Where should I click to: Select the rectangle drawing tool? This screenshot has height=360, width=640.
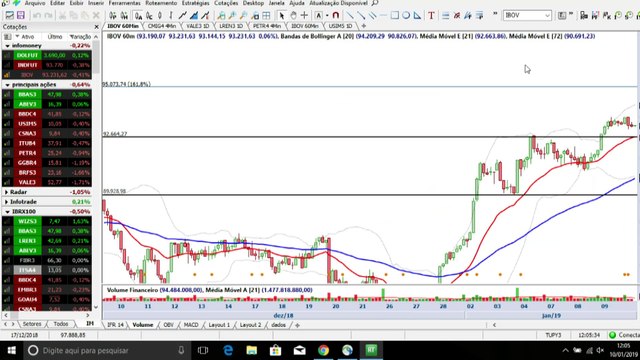(x=395, y=16)
